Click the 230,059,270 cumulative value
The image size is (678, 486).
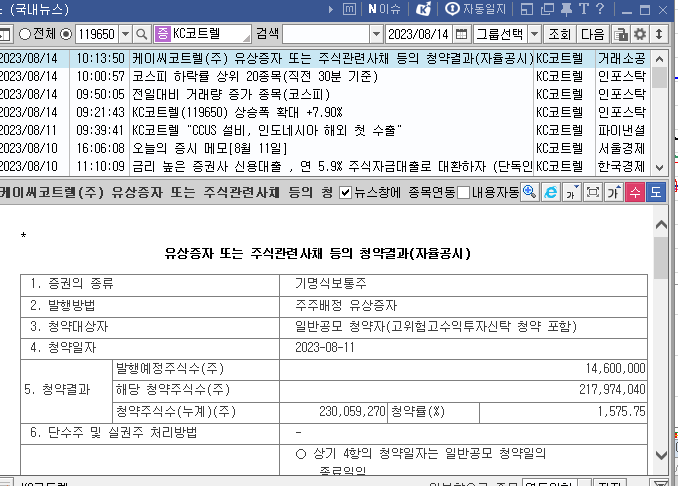pos(352,411)
